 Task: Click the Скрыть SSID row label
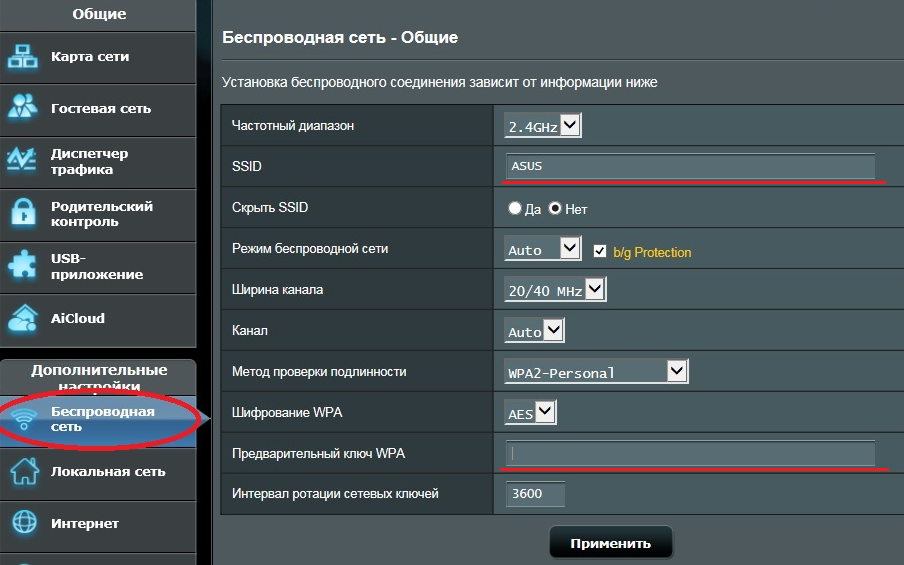click(x=270, y=208)
